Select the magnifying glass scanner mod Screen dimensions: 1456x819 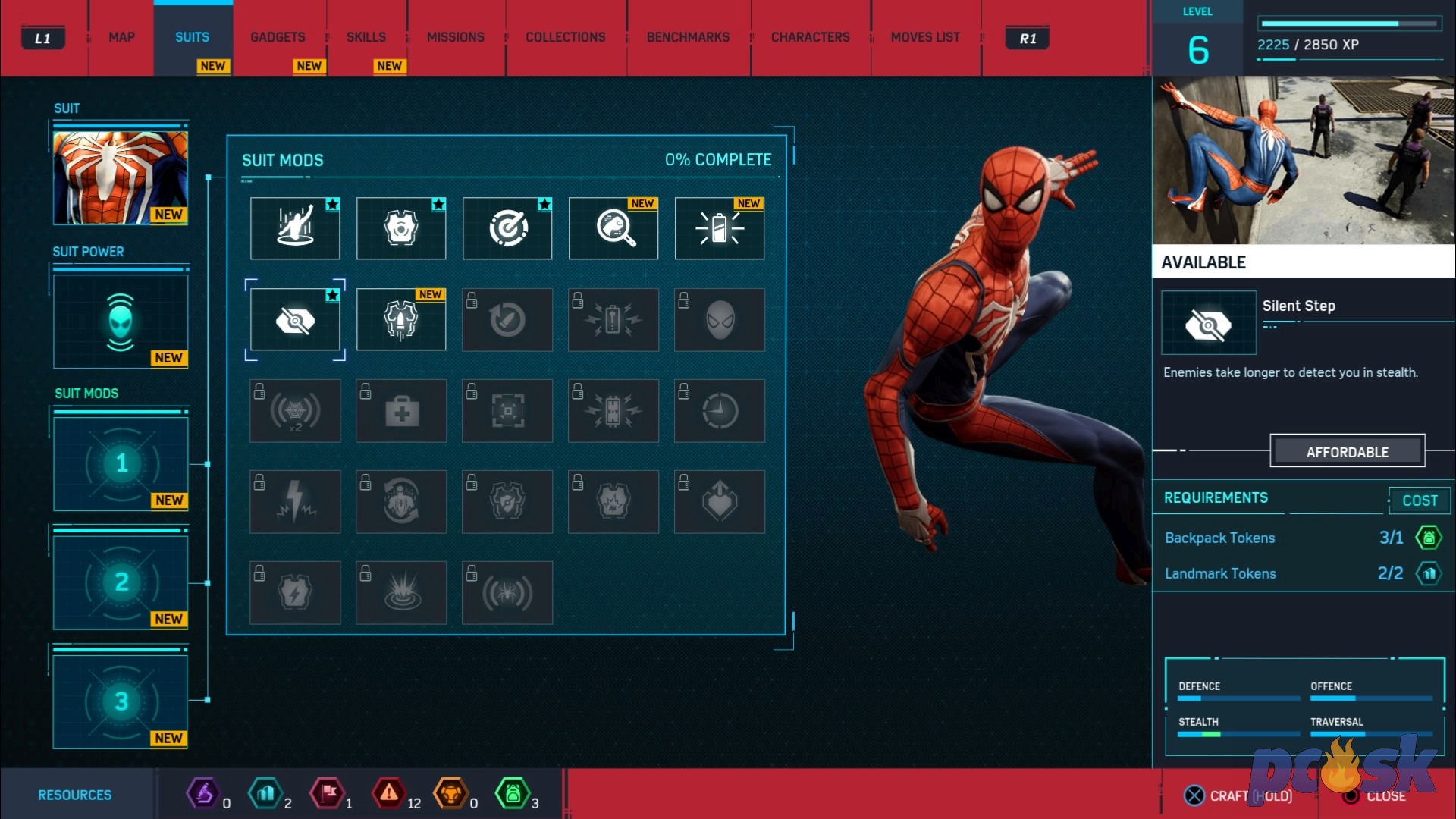tap(613, 228)
